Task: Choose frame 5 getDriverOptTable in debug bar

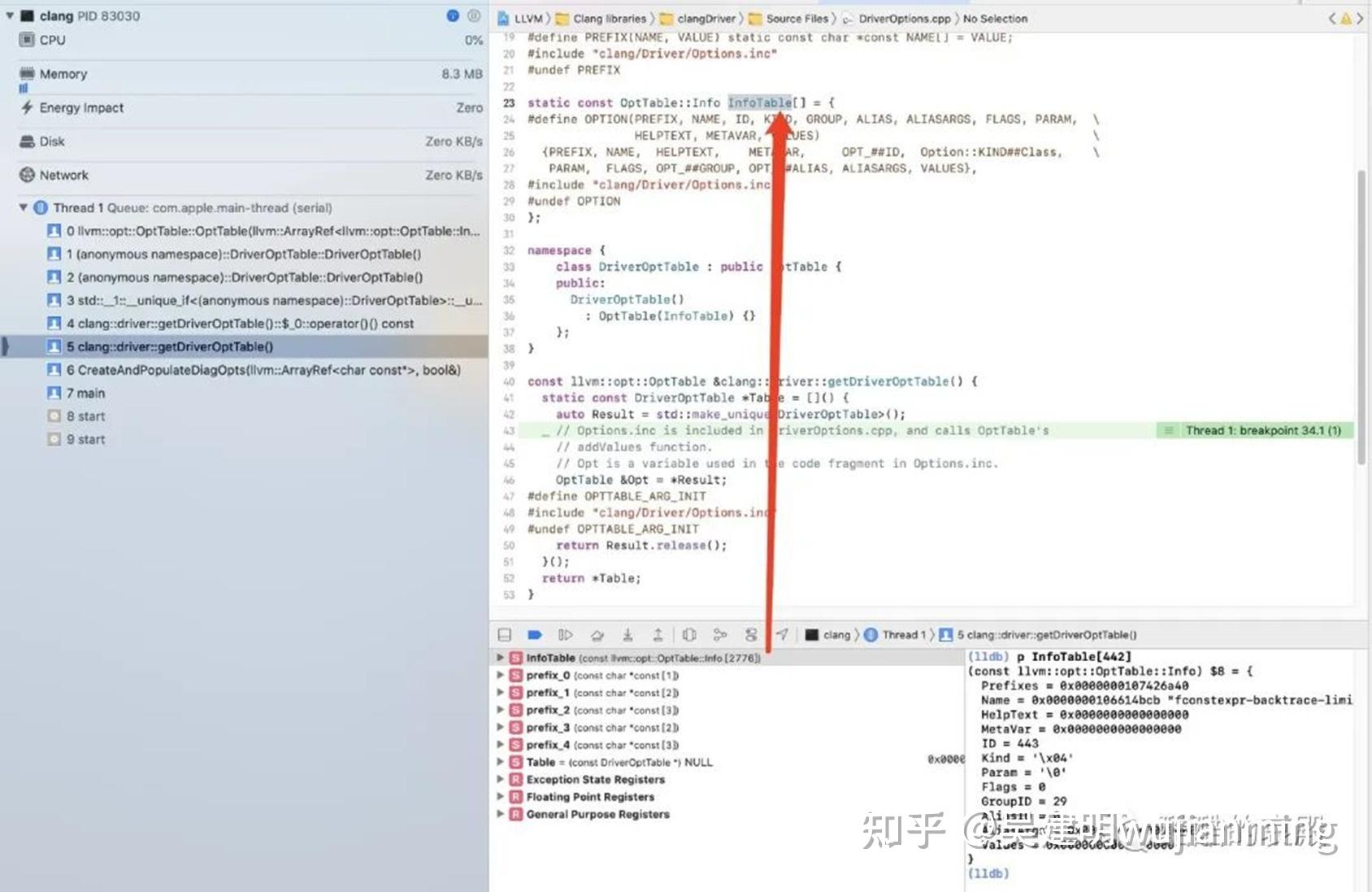Action: (x=1038, y=635)
